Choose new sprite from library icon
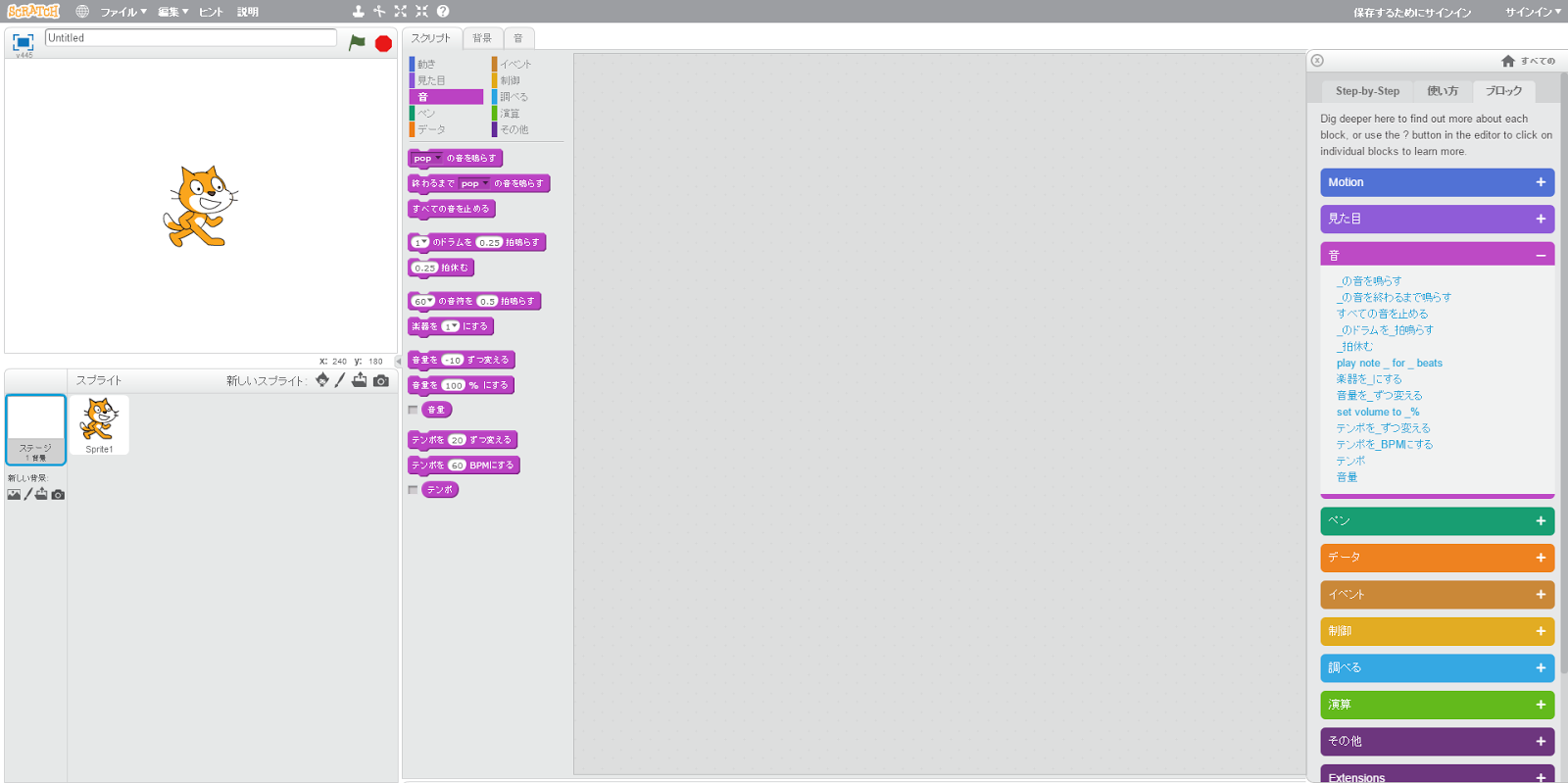The width and height of the screenshot is (1568, 783). (x=322, y=380)
